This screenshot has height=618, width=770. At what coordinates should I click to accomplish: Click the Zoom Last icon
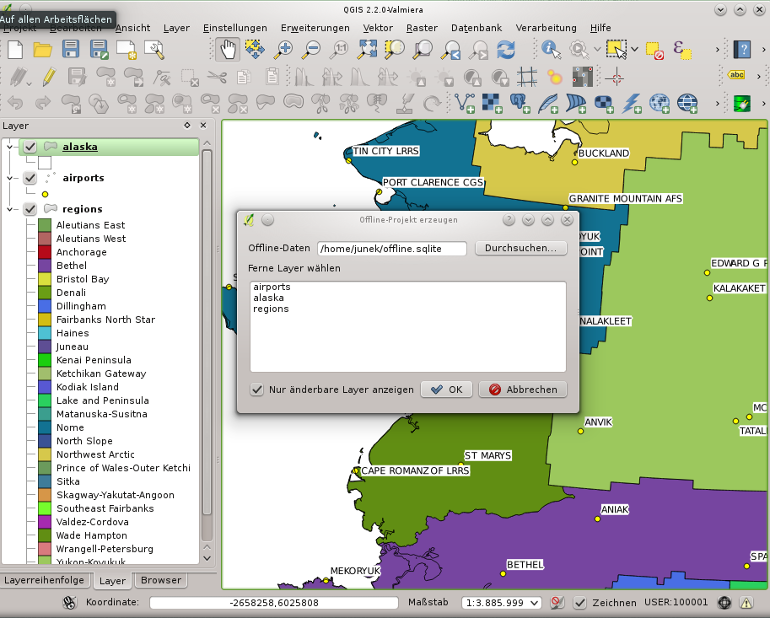coord(451,50)
